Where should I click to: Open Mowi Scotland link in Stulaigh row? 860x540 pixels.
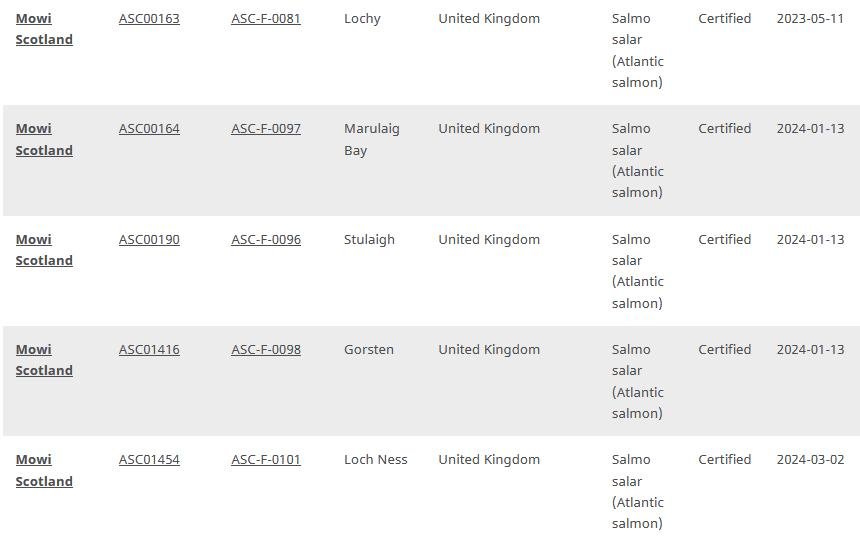coord(43,250)
